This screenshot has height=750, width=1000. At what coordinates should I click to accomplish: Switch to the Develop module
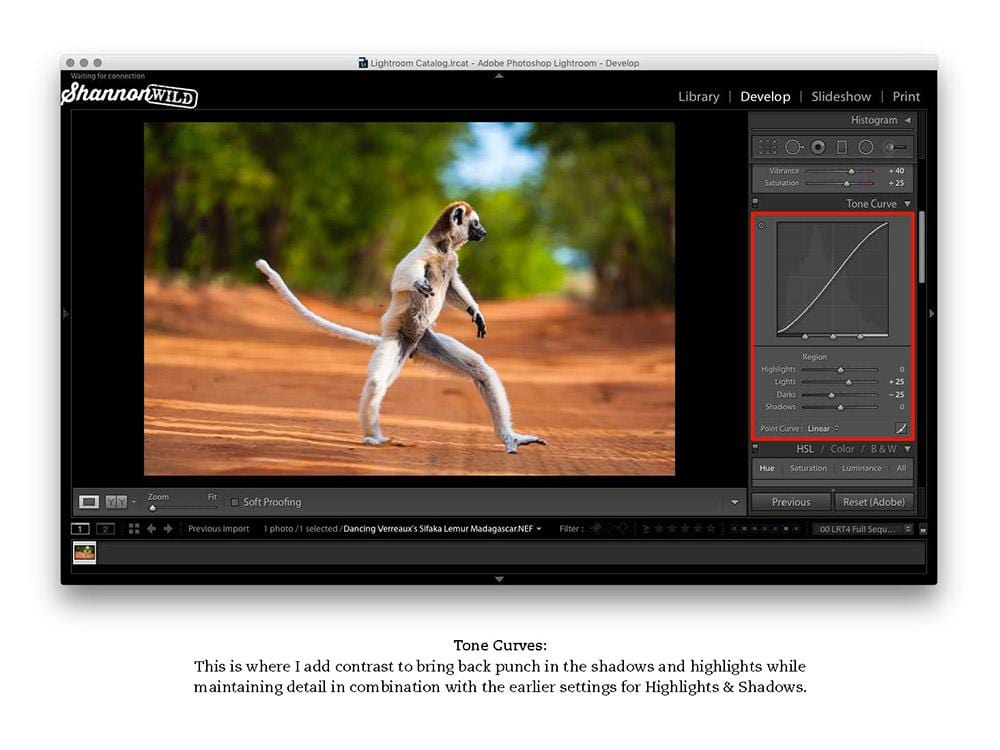coord(765,96)
